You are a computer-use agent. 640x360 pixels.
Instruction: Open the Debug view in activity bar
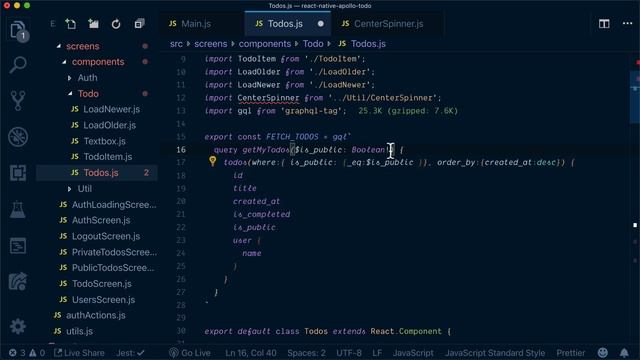point(18,137)
